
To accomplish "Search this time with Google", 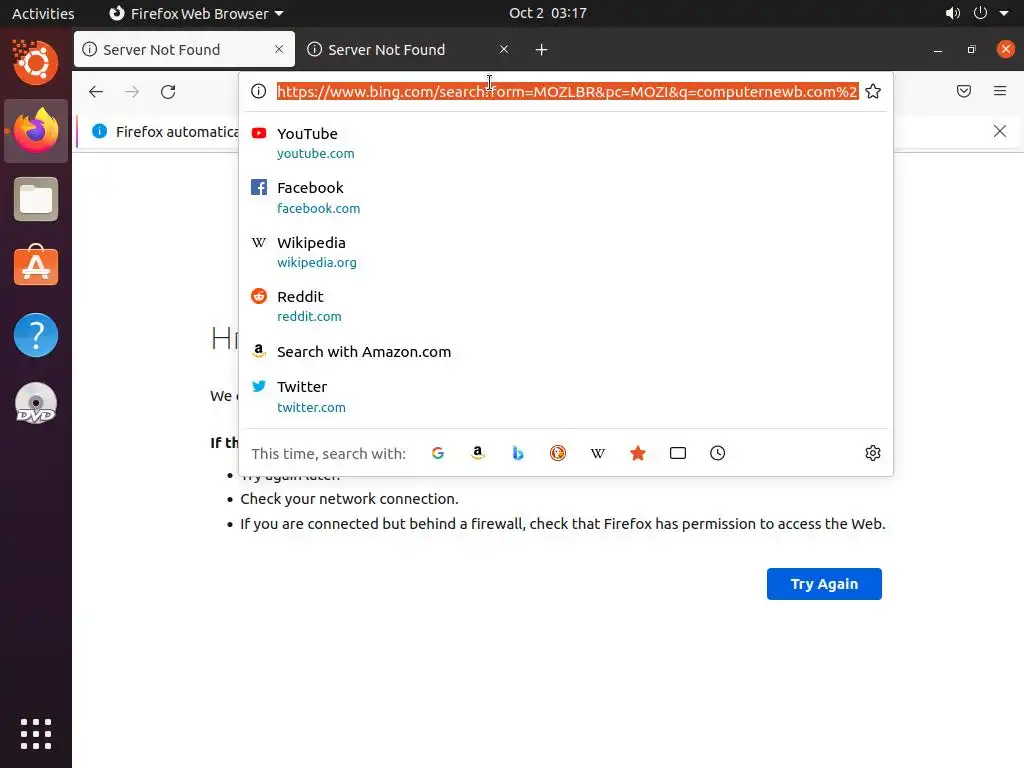I will 438,453.
